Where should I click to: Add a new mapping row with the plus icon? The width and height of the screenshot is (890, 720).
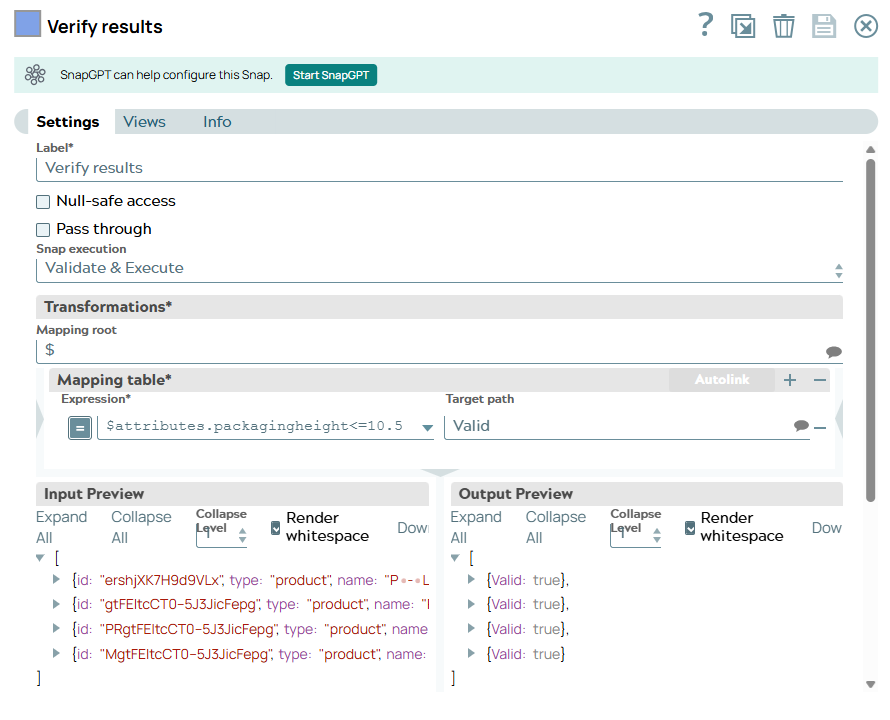point(789,380)
